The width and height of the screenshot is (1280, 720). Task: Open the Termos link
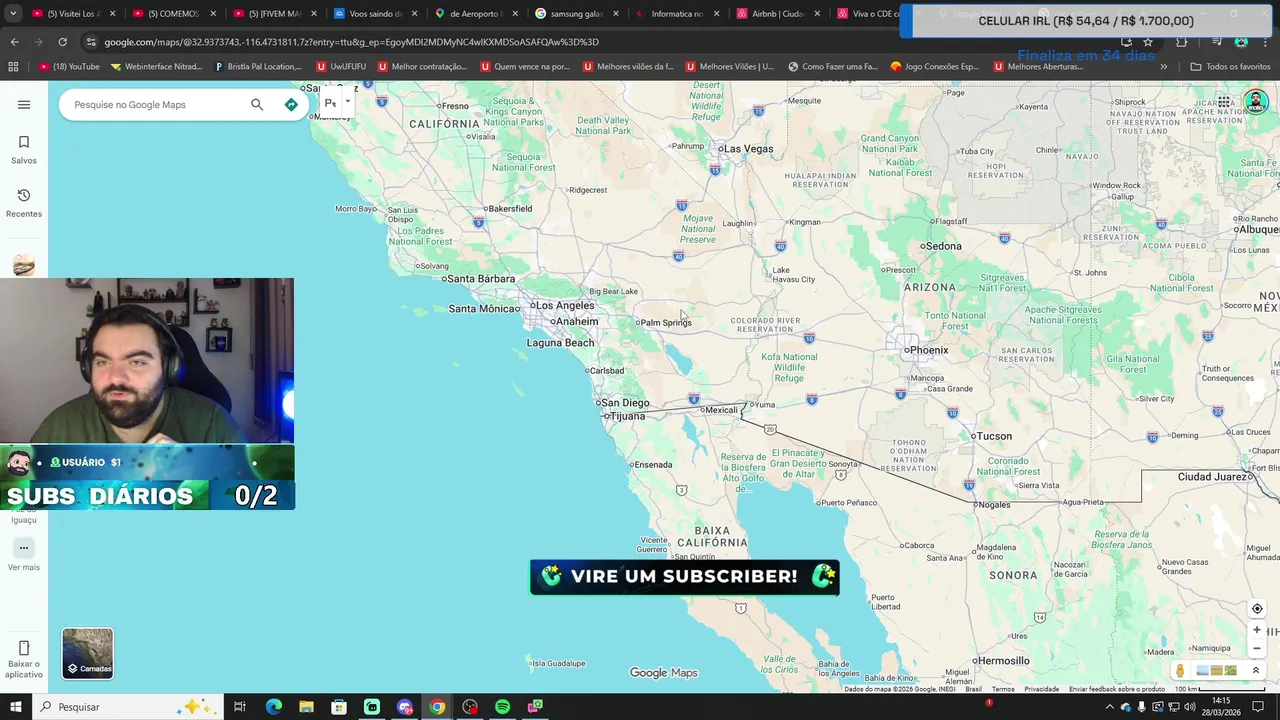(1003, 689)
